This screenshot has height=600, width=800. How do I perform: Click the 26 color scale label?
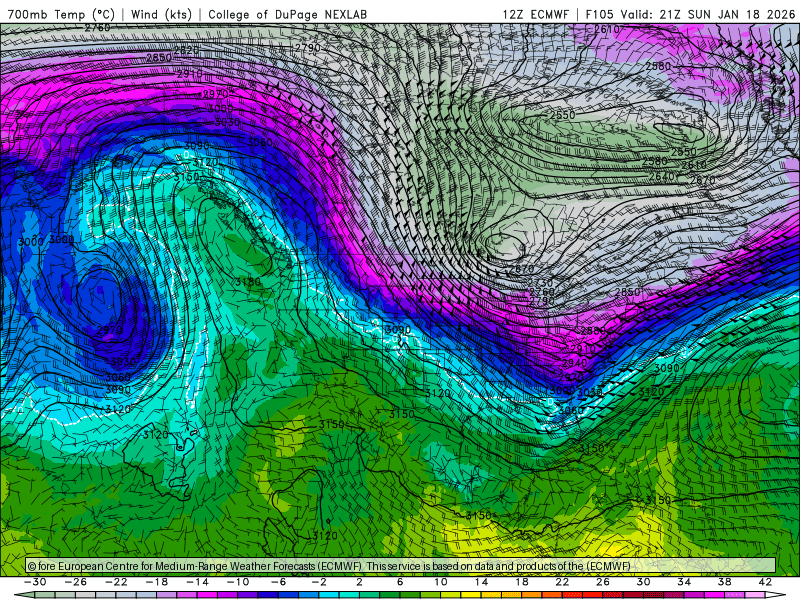coord(603,582)
